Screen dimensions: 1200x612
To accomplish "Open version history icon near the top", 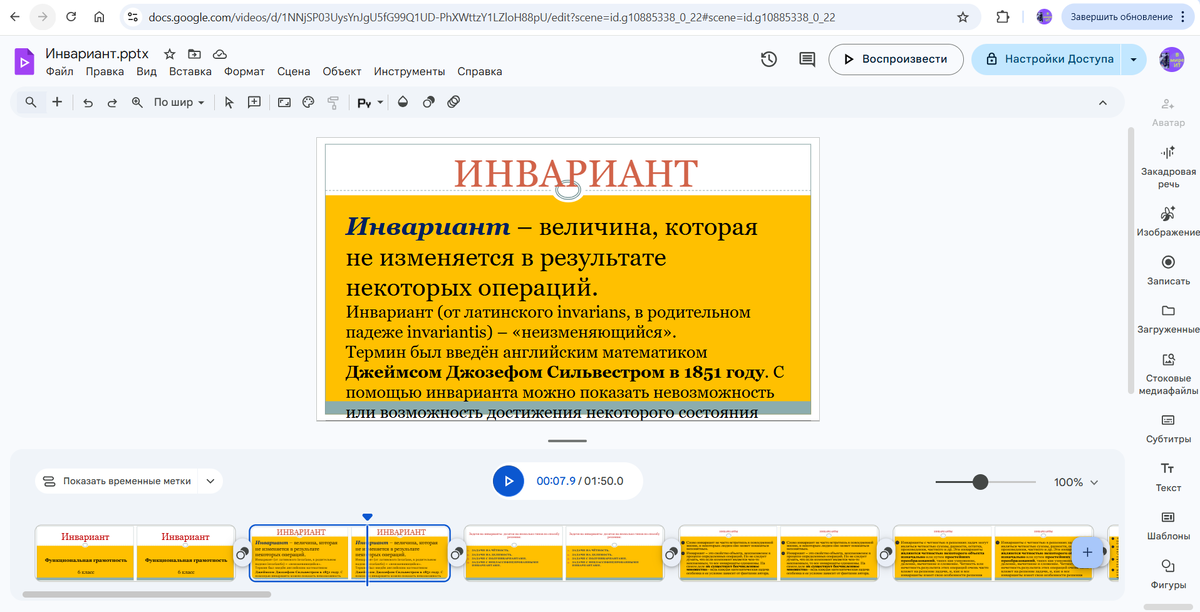I will tap(768, 60).
